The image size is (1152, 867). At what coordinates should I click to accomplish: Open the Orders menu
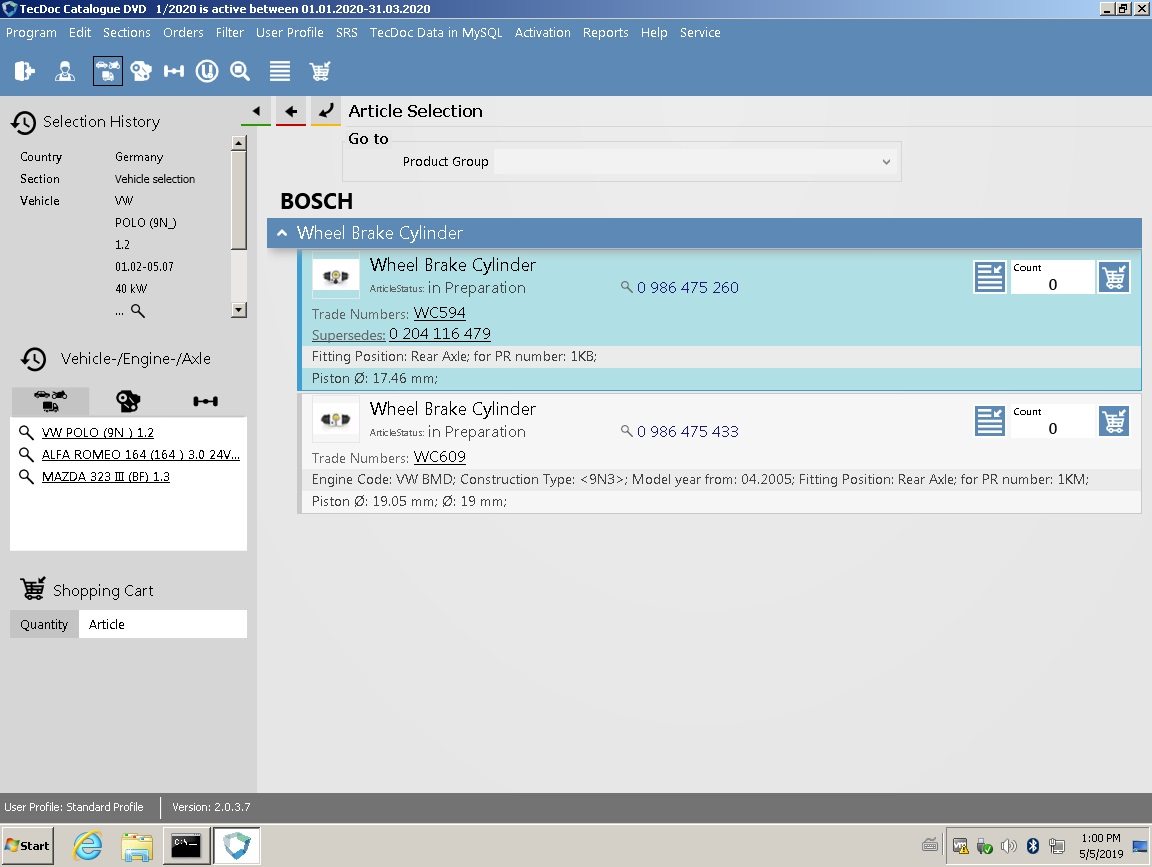(x=183, y=32)
